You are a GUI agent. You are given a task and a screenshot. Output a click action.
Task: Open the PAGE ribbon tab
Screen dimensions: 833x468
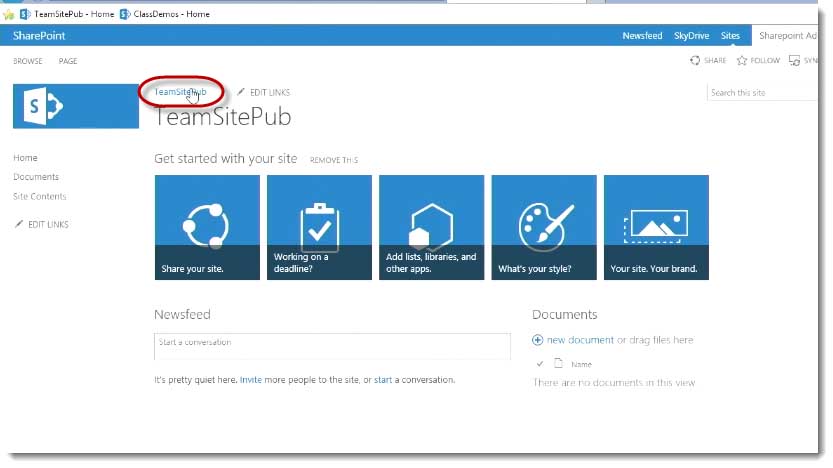tap(68, 61)
